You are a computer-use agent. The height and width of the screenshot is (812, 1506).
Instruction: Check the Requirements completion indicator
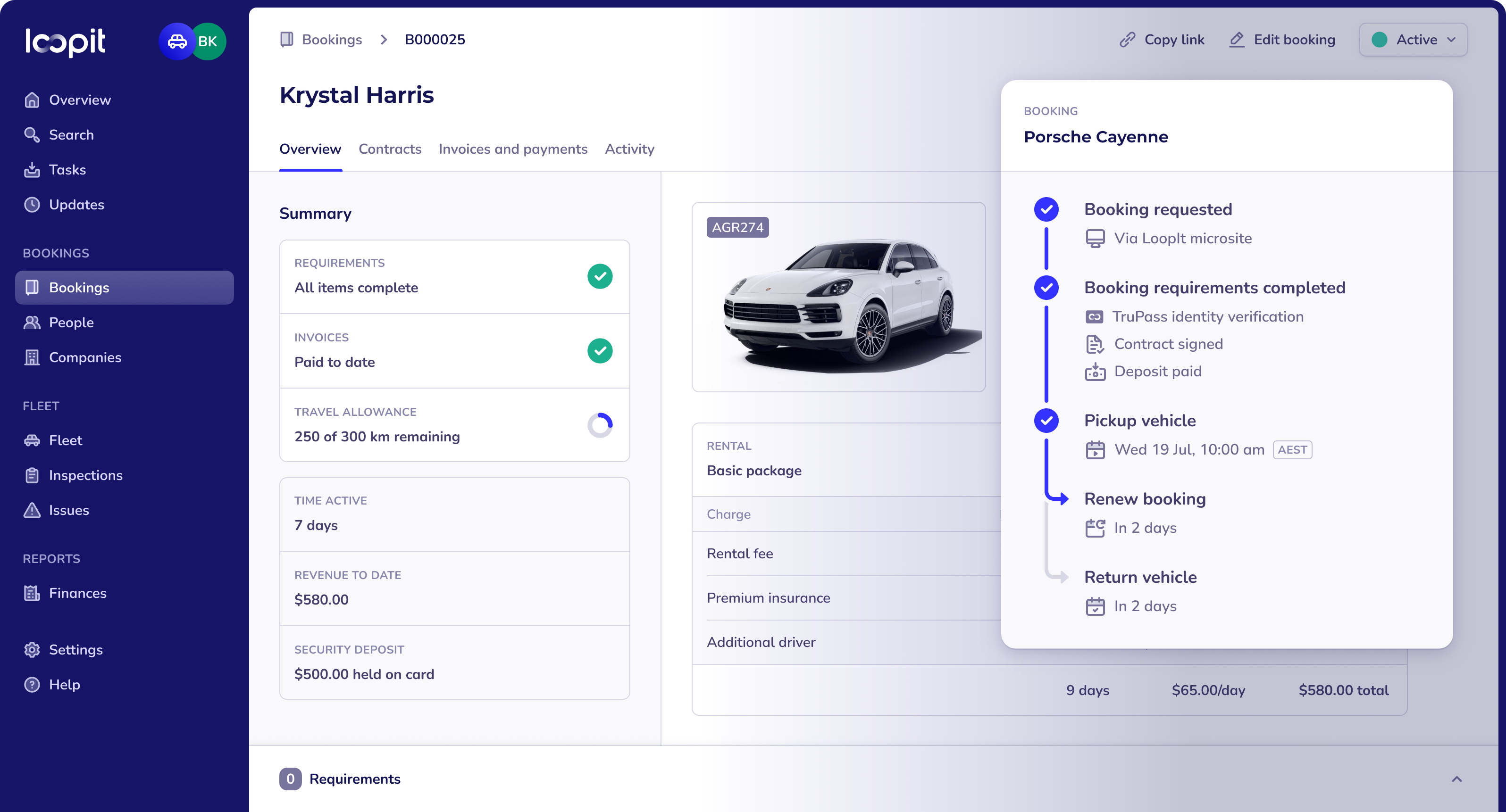[x=600, y=276]
